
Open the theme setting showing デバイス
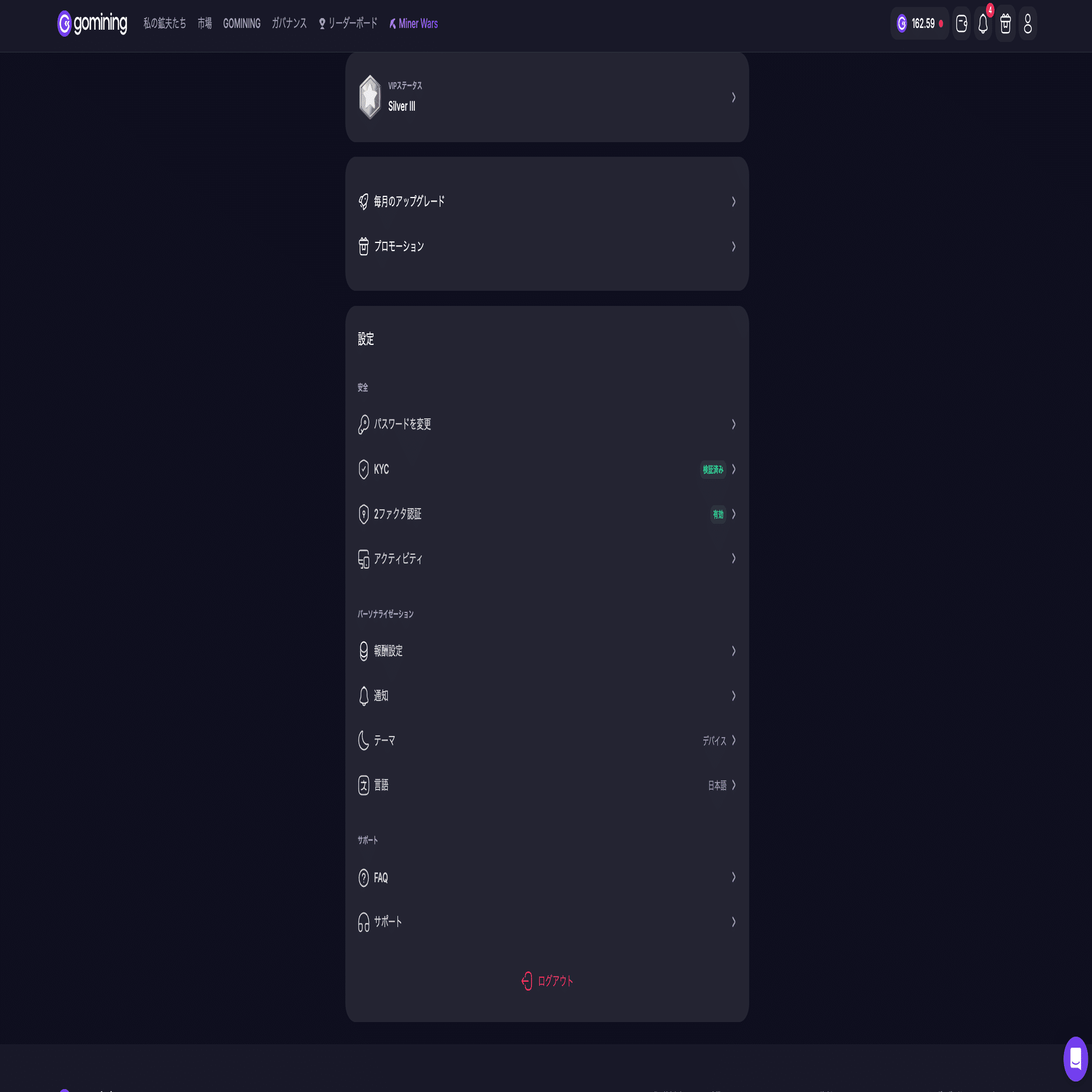click(547, 740)
